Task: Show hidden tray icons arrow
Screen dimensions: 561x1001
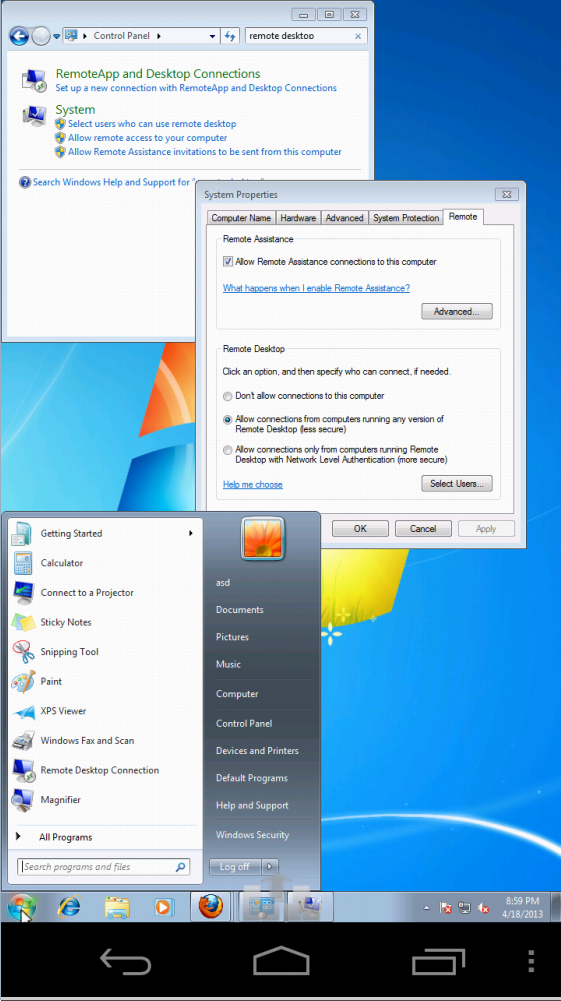Action: (x=426, y=908)
